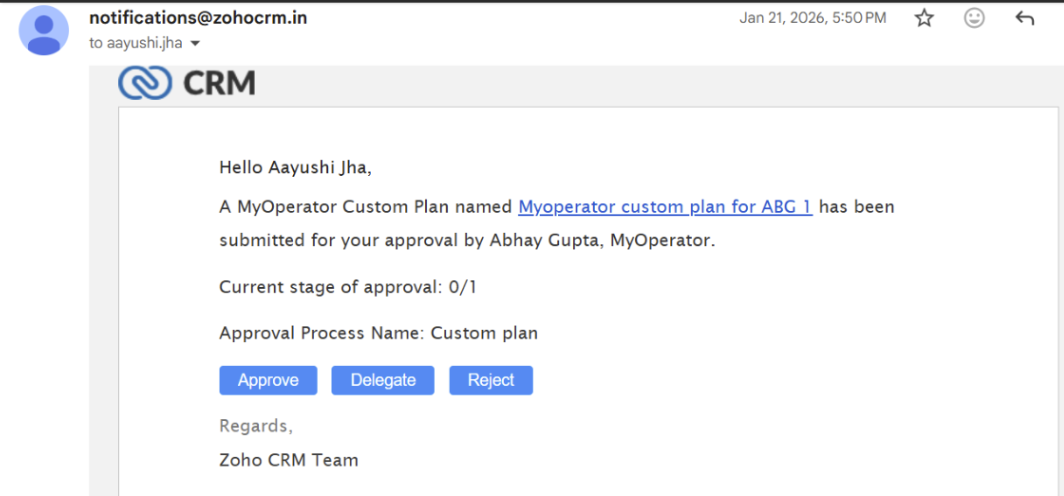This screenshot has width=1064, height=496.
Task: Approve the custom plan request
Action: pyautogui.click(x=268, y=380)
